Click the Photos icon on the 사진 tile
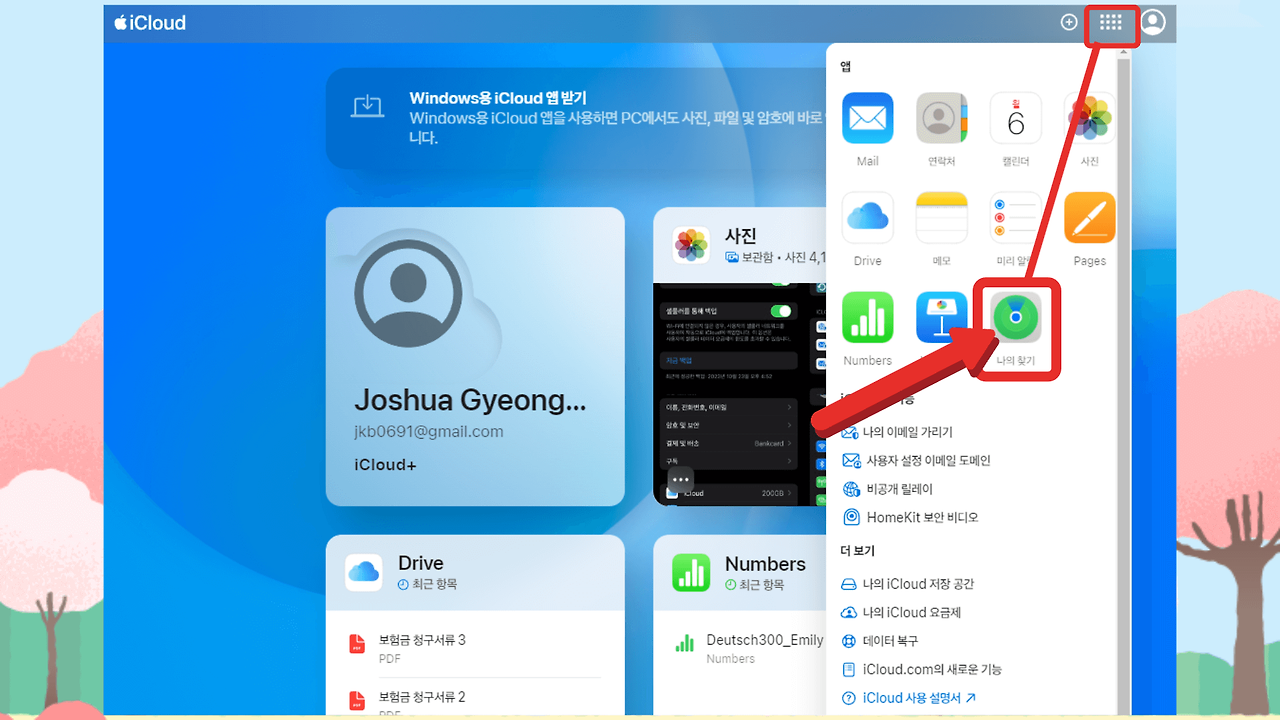This screenshot has width=1280, height=720. click(x=691, y=245)
